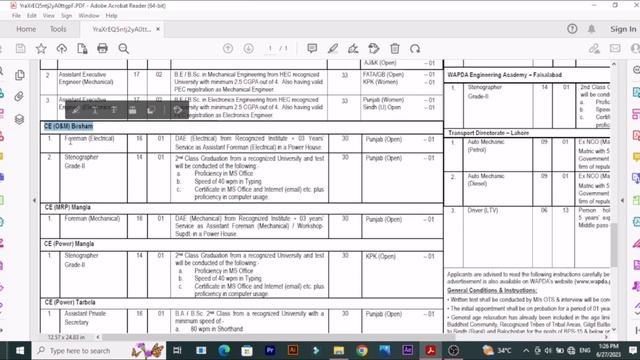Expand the right tools pane arrow
The image size is (640, 360).
[x=622, y=200]
